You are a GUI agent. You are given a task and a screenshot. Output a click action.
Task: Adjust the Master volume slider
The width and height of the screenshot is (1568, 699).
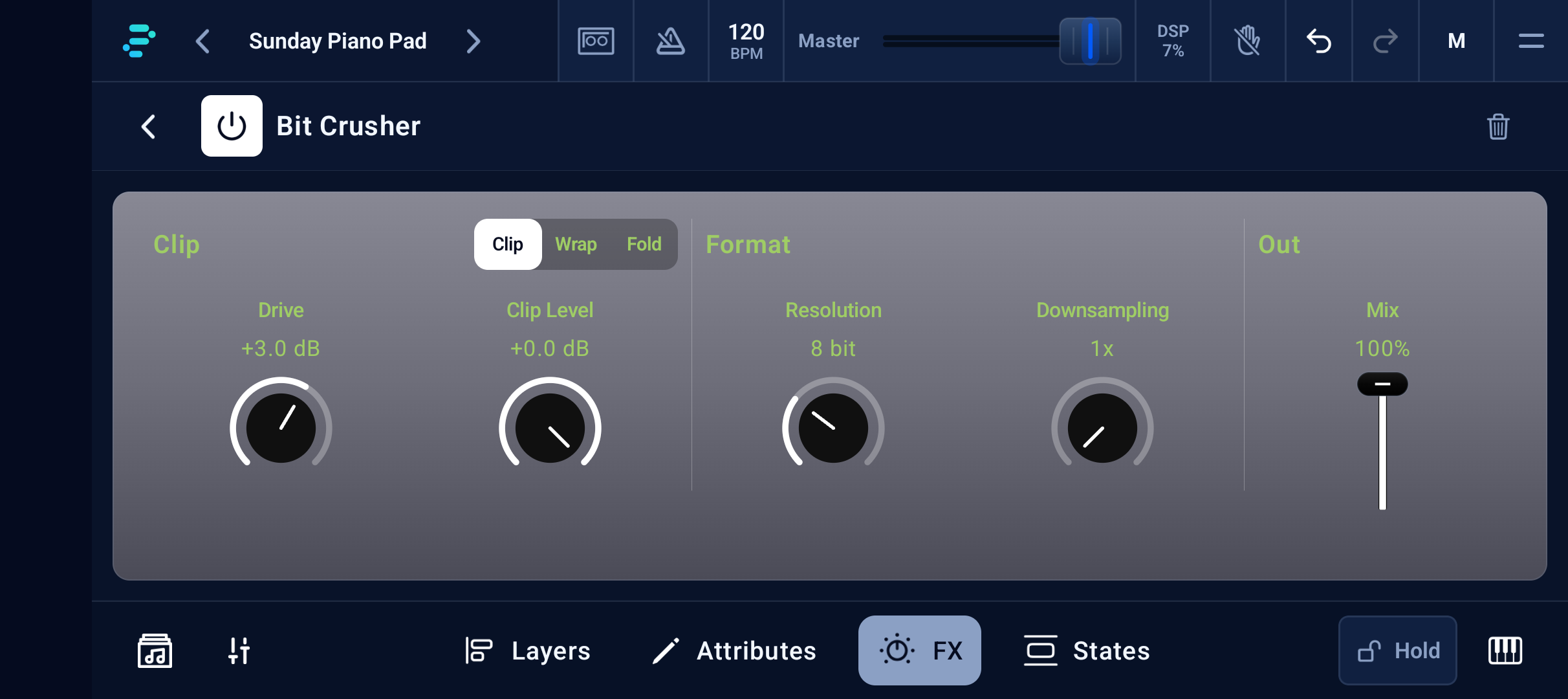1090,41
